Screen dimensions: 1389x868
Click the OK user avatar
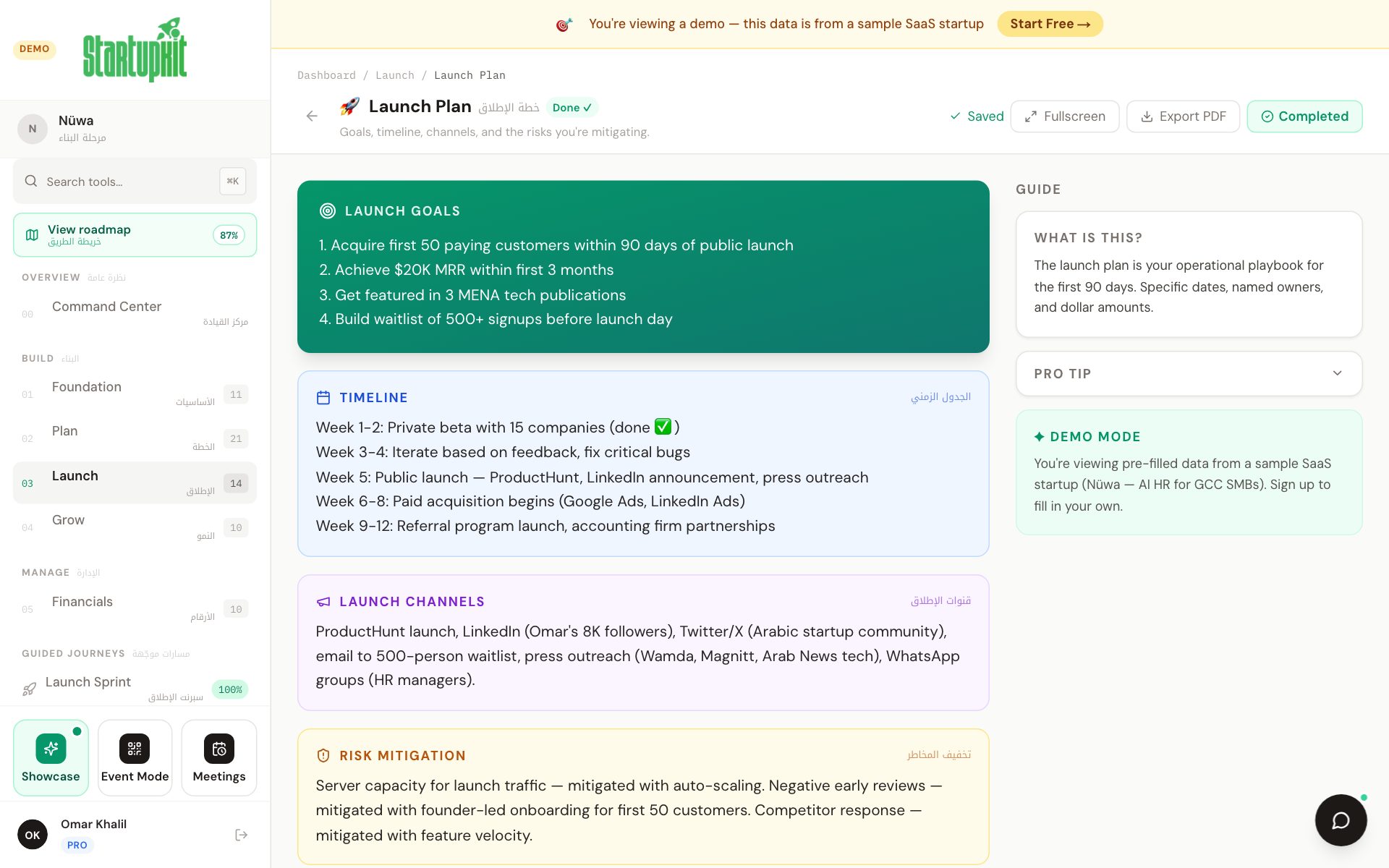(x=33, y=835)
